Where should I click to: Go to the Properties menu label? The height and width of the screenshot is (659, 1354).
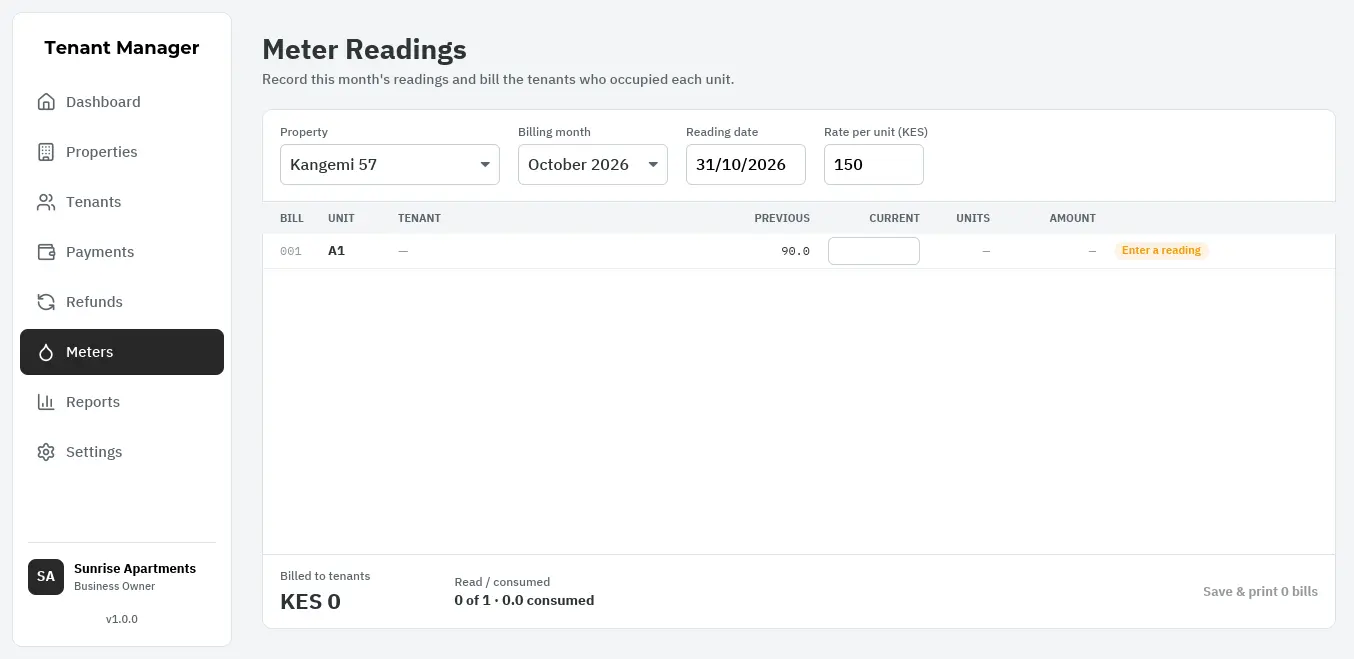tap(102, 152)
